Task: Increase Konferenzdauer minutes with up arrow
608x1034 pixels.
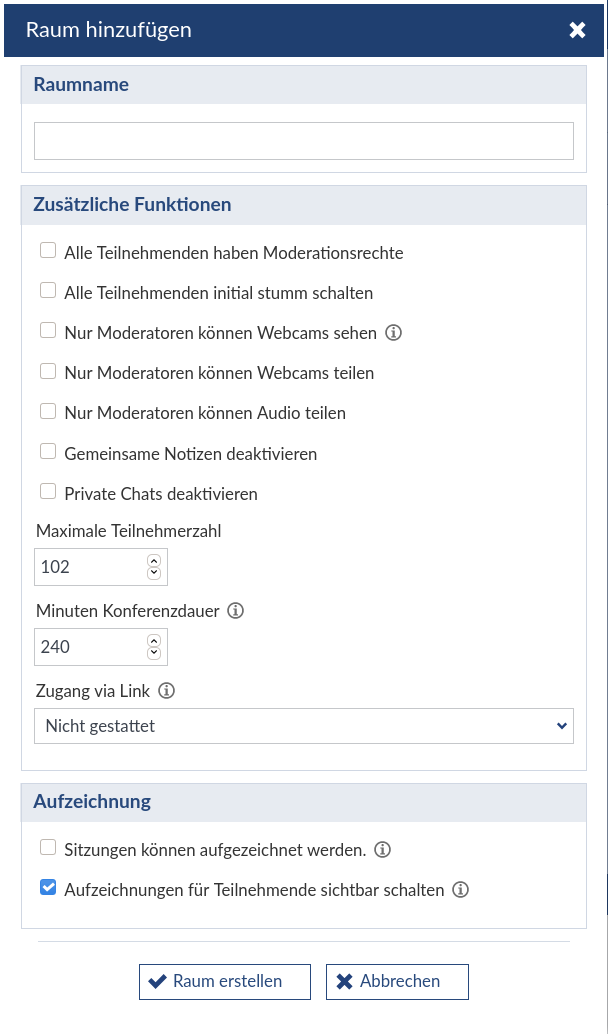Action: 154,641
